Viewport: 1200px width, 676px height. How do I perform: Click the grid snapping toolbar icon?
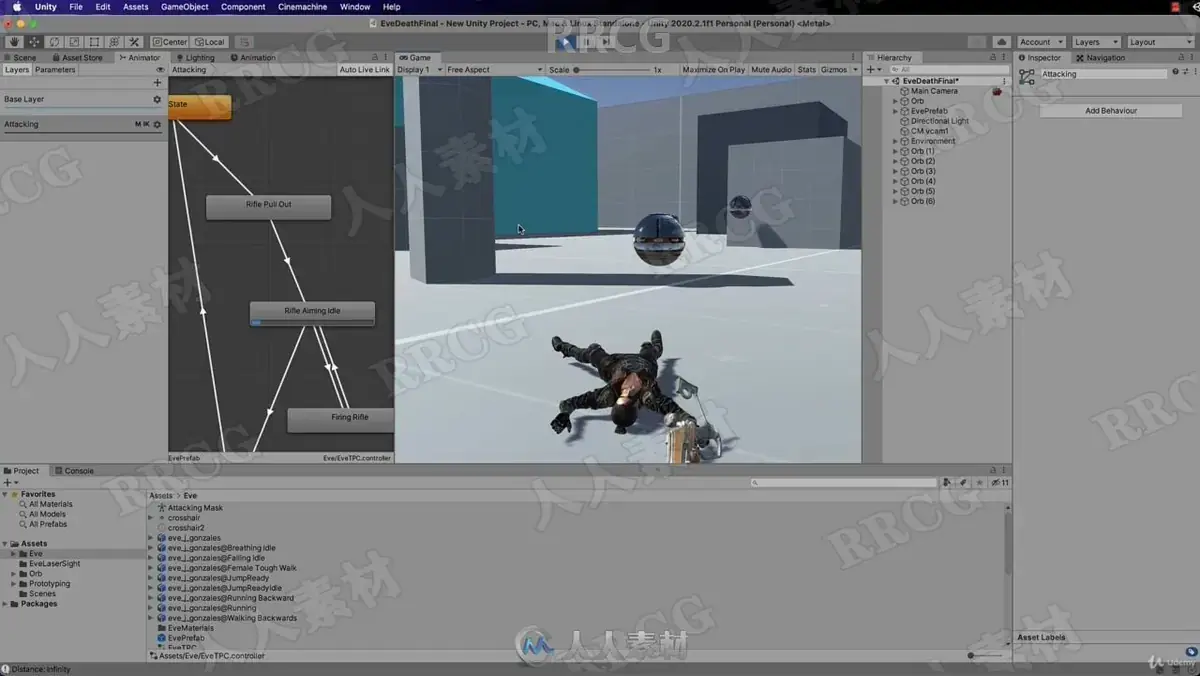[244, 42]
